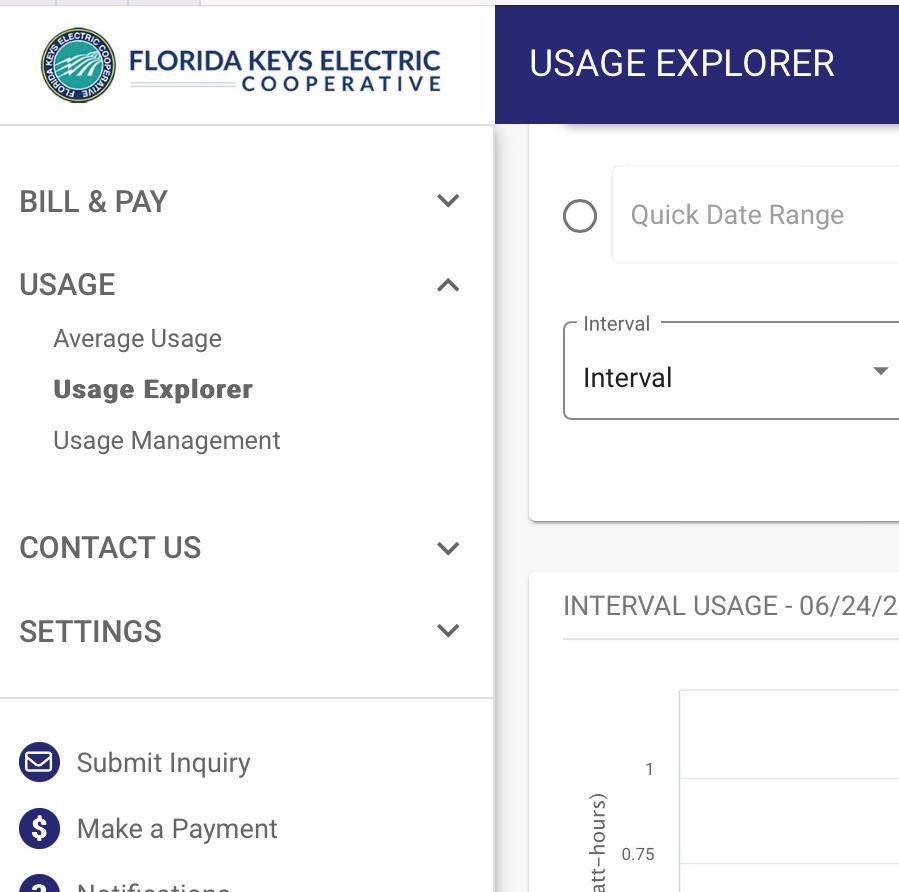Click the SETTINGS menu heading
The height and width of the screenshot is (892, 899).
(x=90, y=632)
